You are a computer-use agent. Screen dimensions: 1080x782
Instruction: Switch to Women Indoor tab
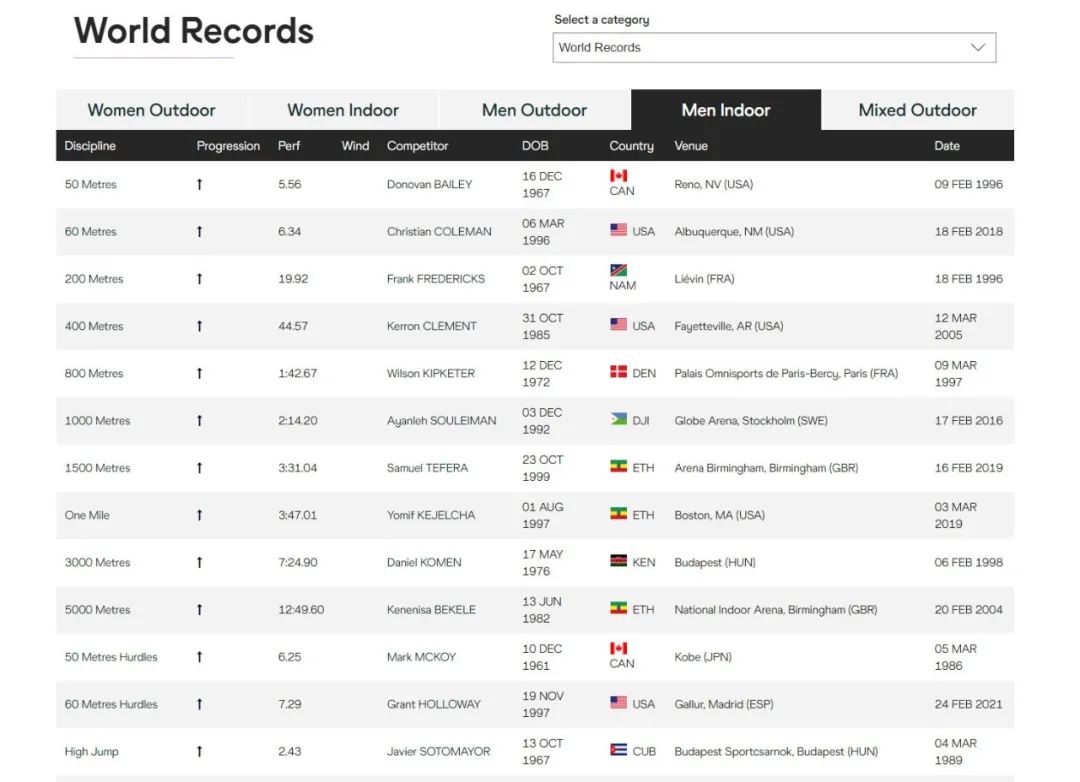pyautogui.click(x=343, y=110)
